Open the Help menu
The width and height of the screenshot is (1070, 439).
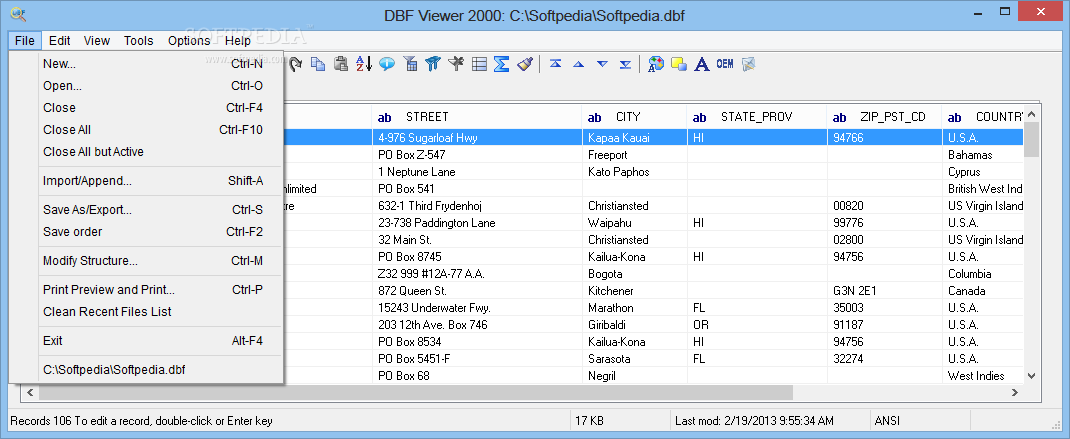tap(237, 40)
